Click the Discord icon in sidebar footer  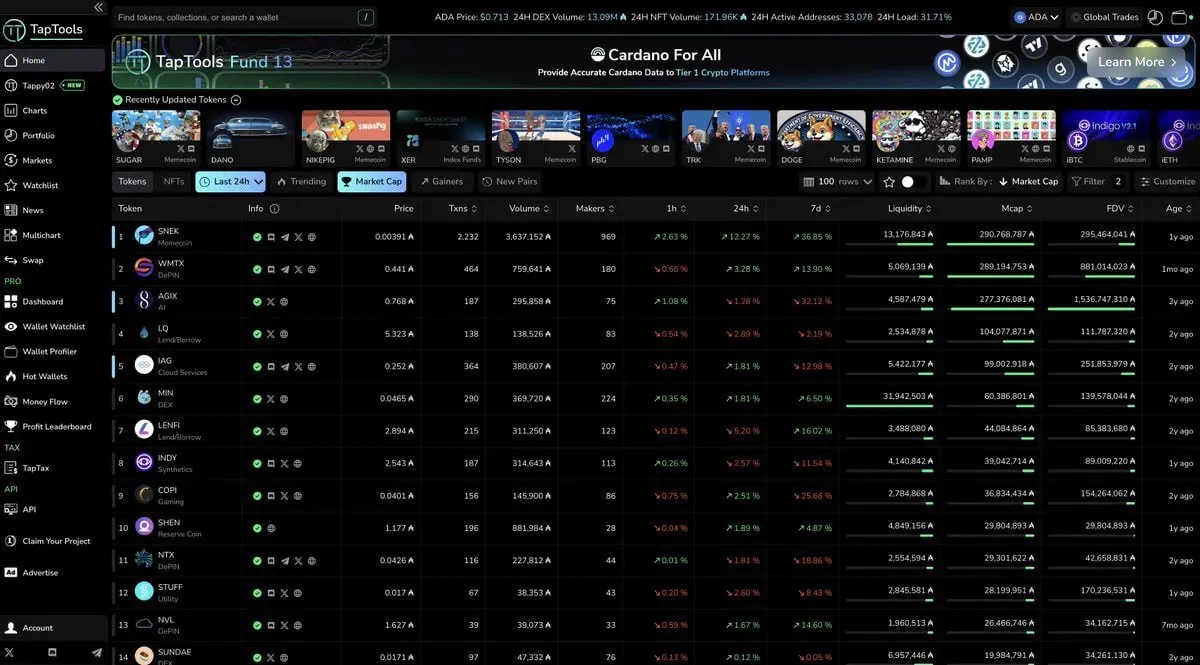tap(53, 652)
